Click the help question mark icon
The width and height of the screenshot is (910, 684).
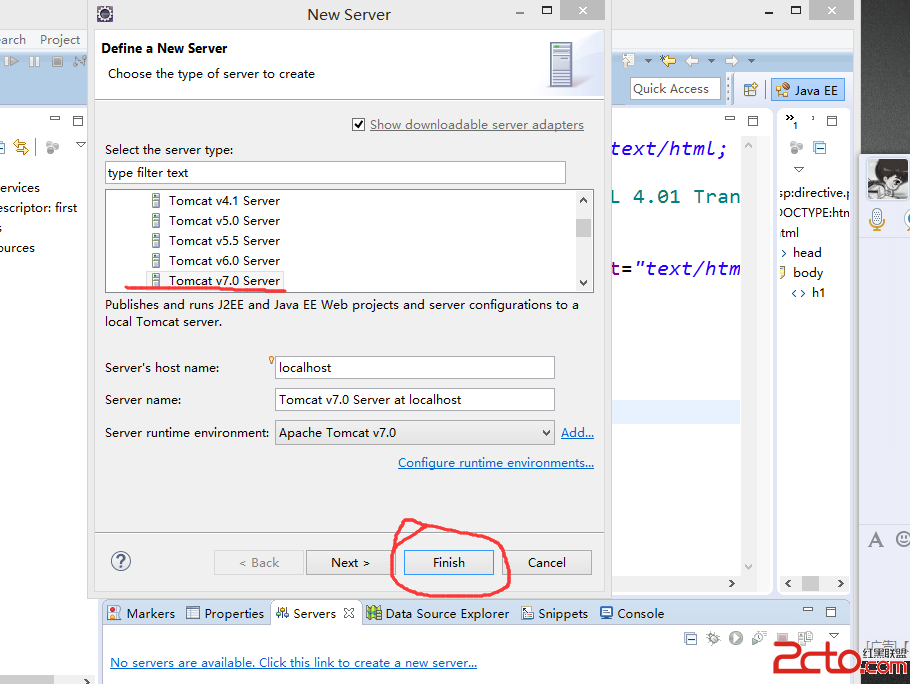pyautogui.click(x=121, y=561)
